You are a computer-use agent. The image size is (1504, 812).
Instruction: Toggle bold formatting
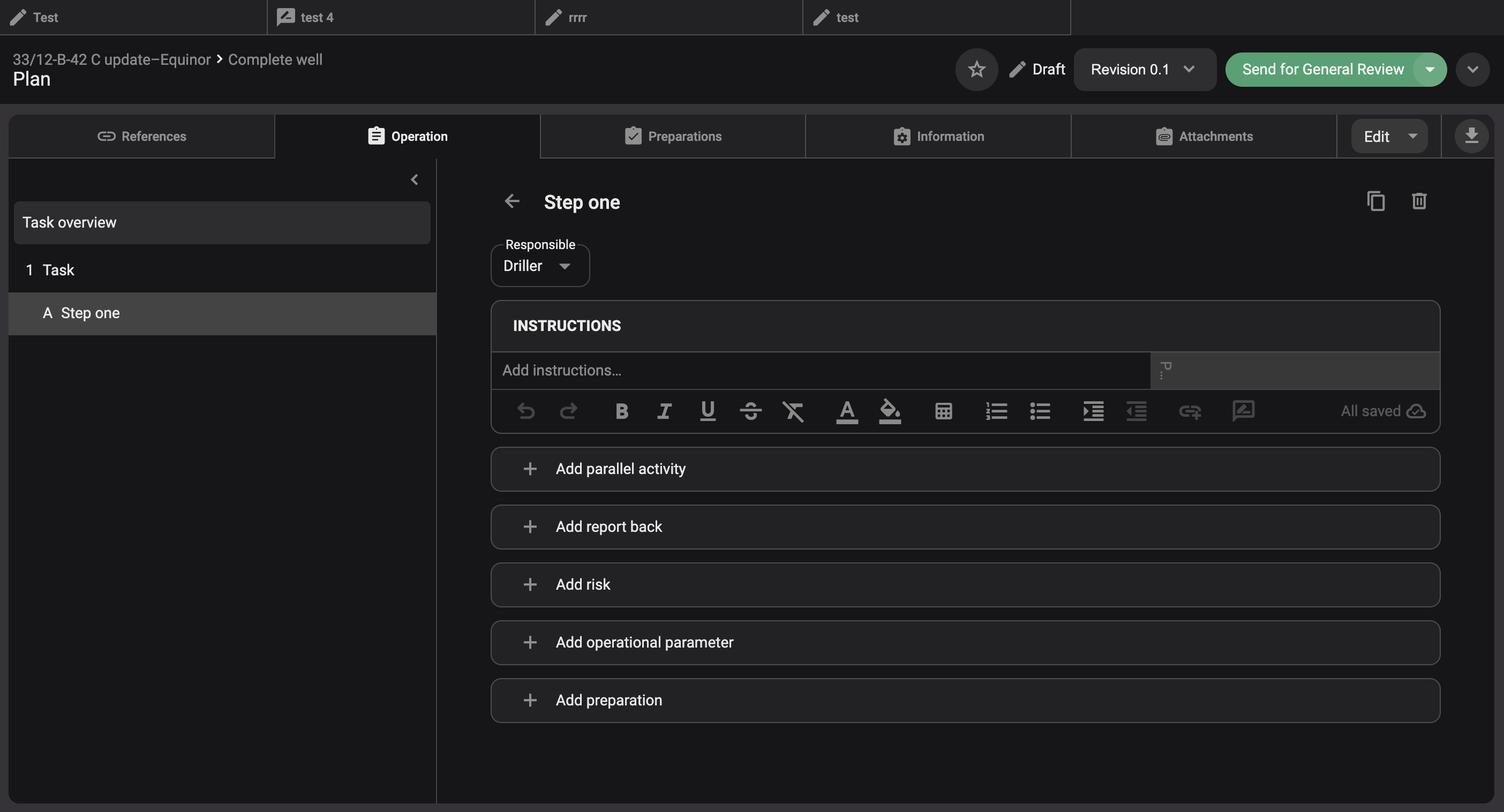(x=621, y=411)
